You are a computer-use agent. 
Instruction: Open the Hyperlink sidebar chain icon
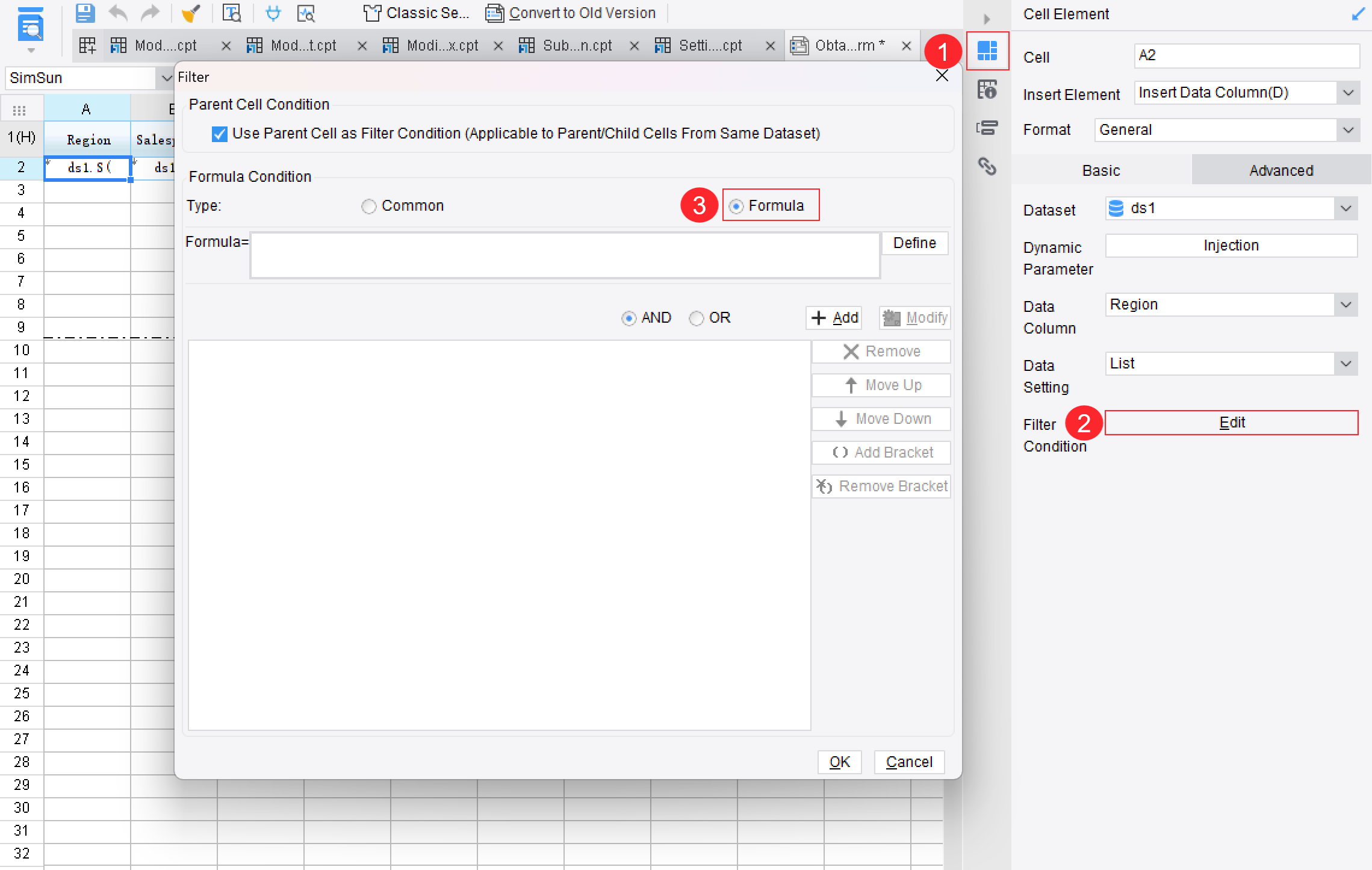coord(987,166)
